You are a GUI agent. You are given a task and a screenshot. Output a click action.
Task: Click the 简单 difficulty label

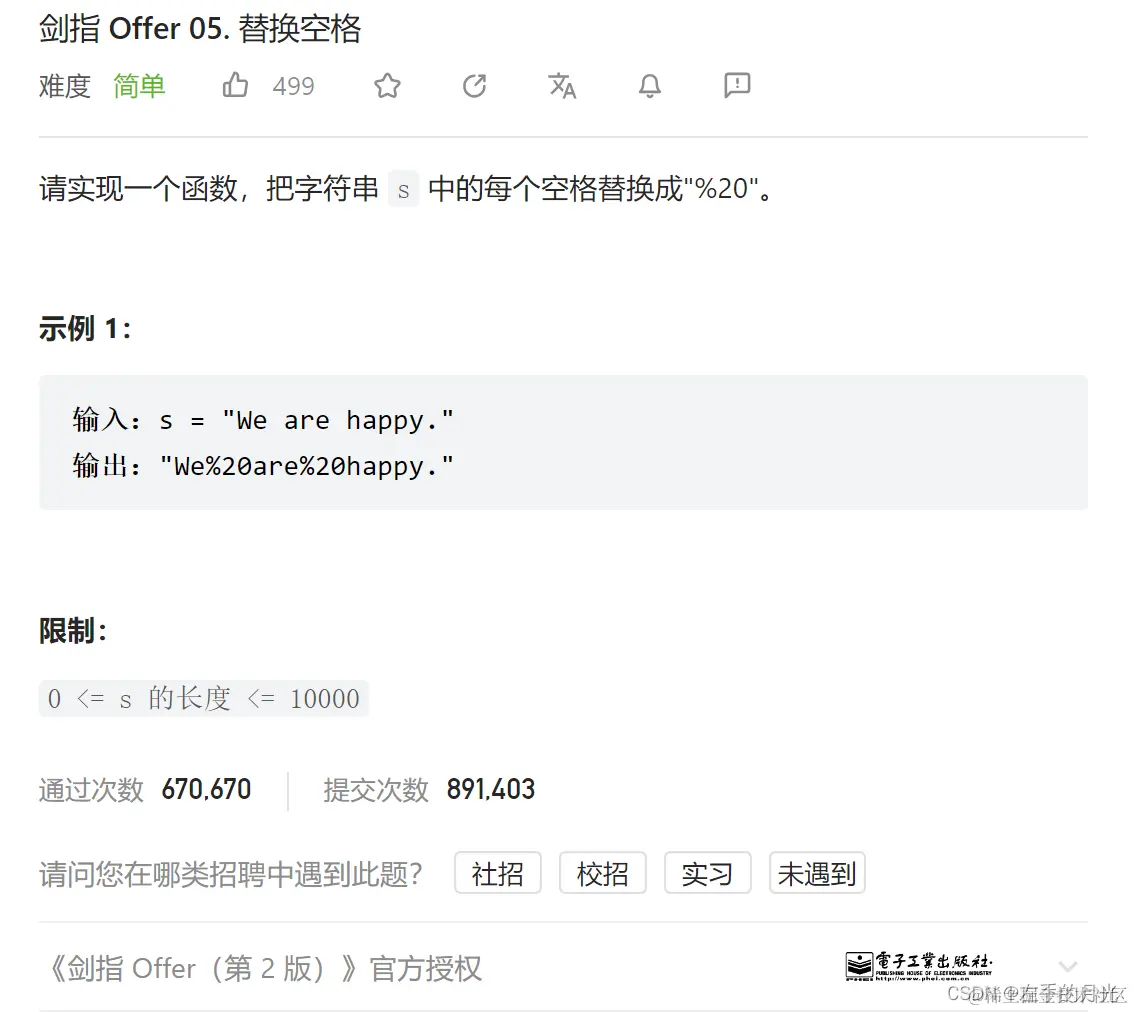[x=139, y=86]
